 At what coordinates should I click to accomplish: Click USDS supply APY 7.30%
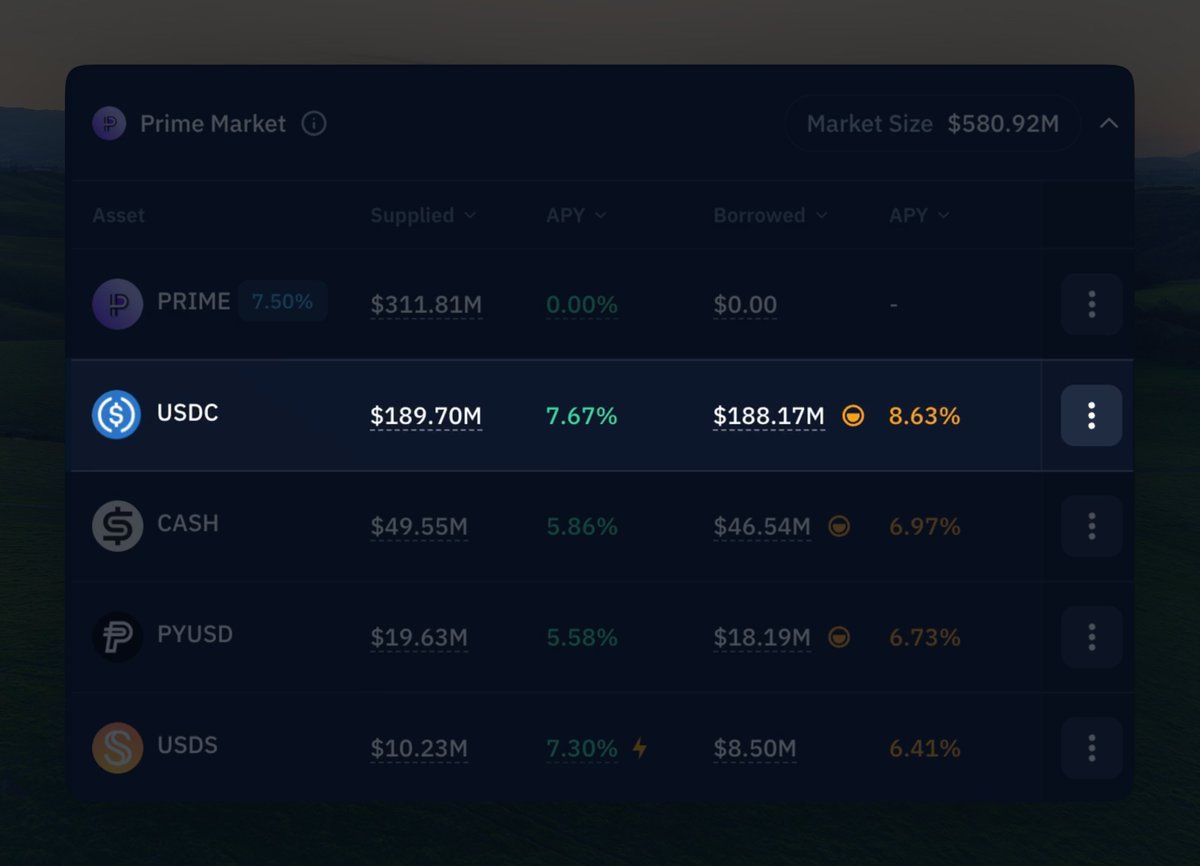pyautogui.click(x=582, y=749)
